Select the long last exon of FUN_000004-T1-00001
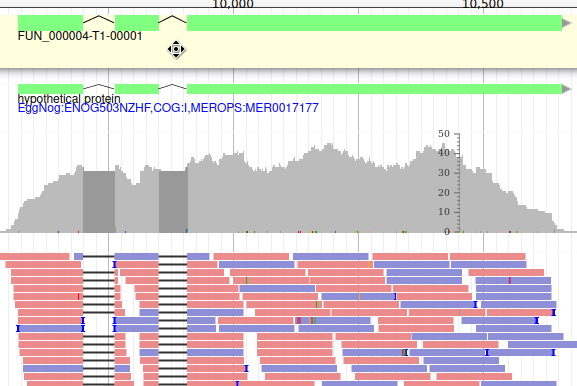 point(375,23)
